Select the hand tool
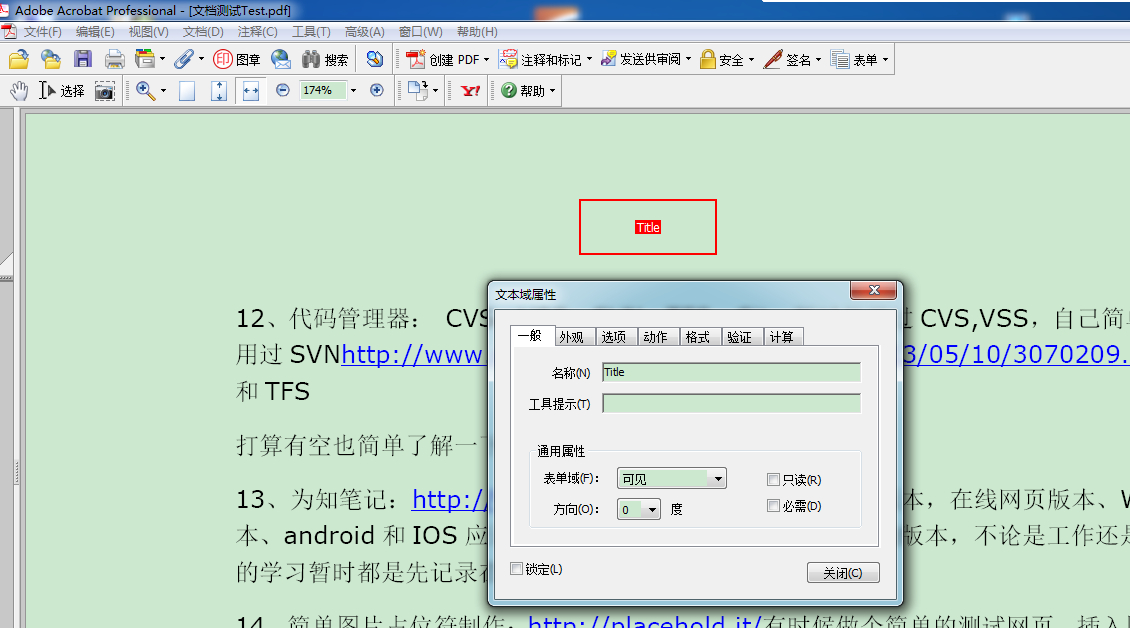Viewport: 1130px width, 628px height. 19,91
